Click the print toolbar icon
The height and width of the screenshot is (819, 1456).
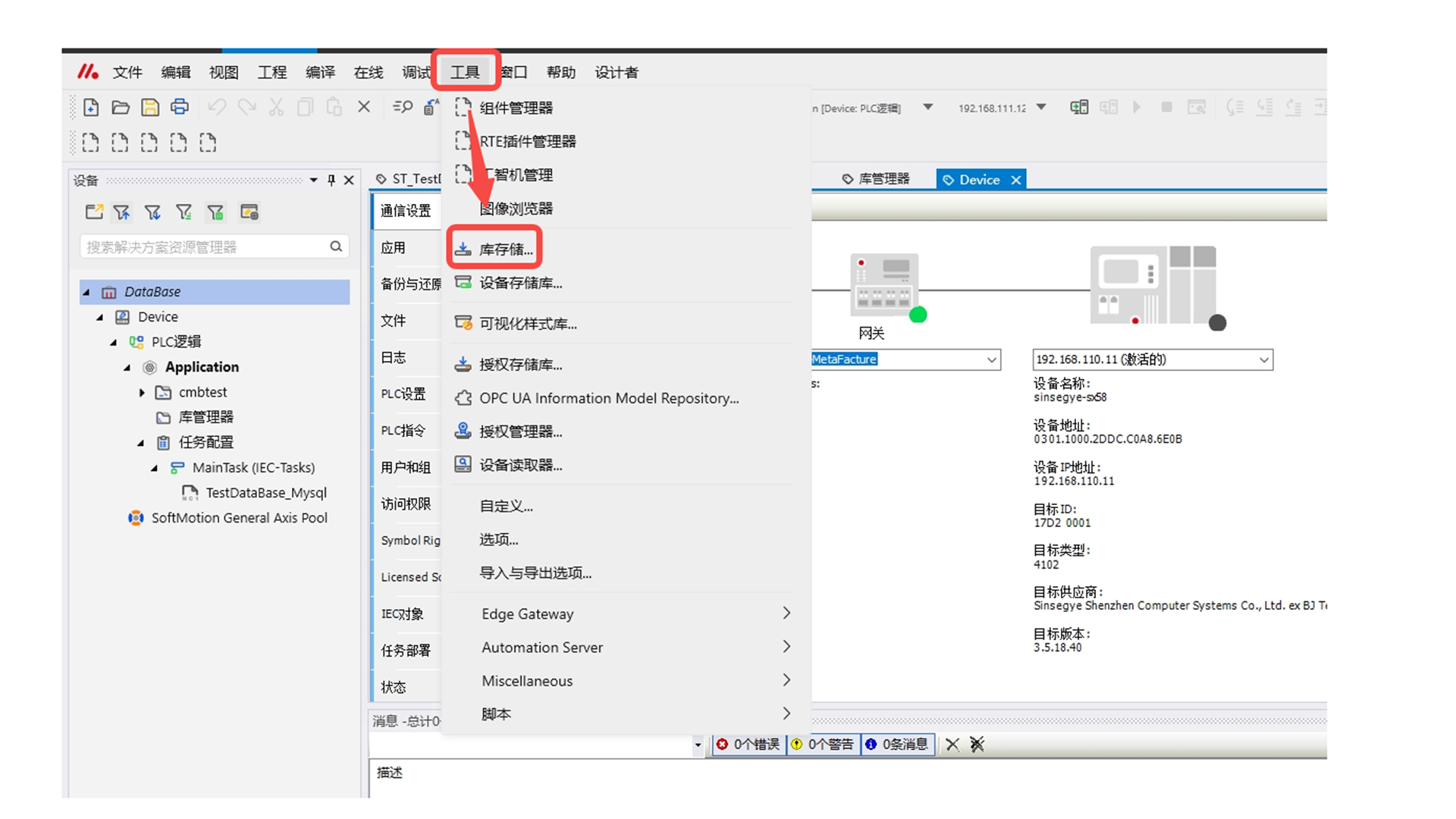pyautogui.click(x=180, y=108)
